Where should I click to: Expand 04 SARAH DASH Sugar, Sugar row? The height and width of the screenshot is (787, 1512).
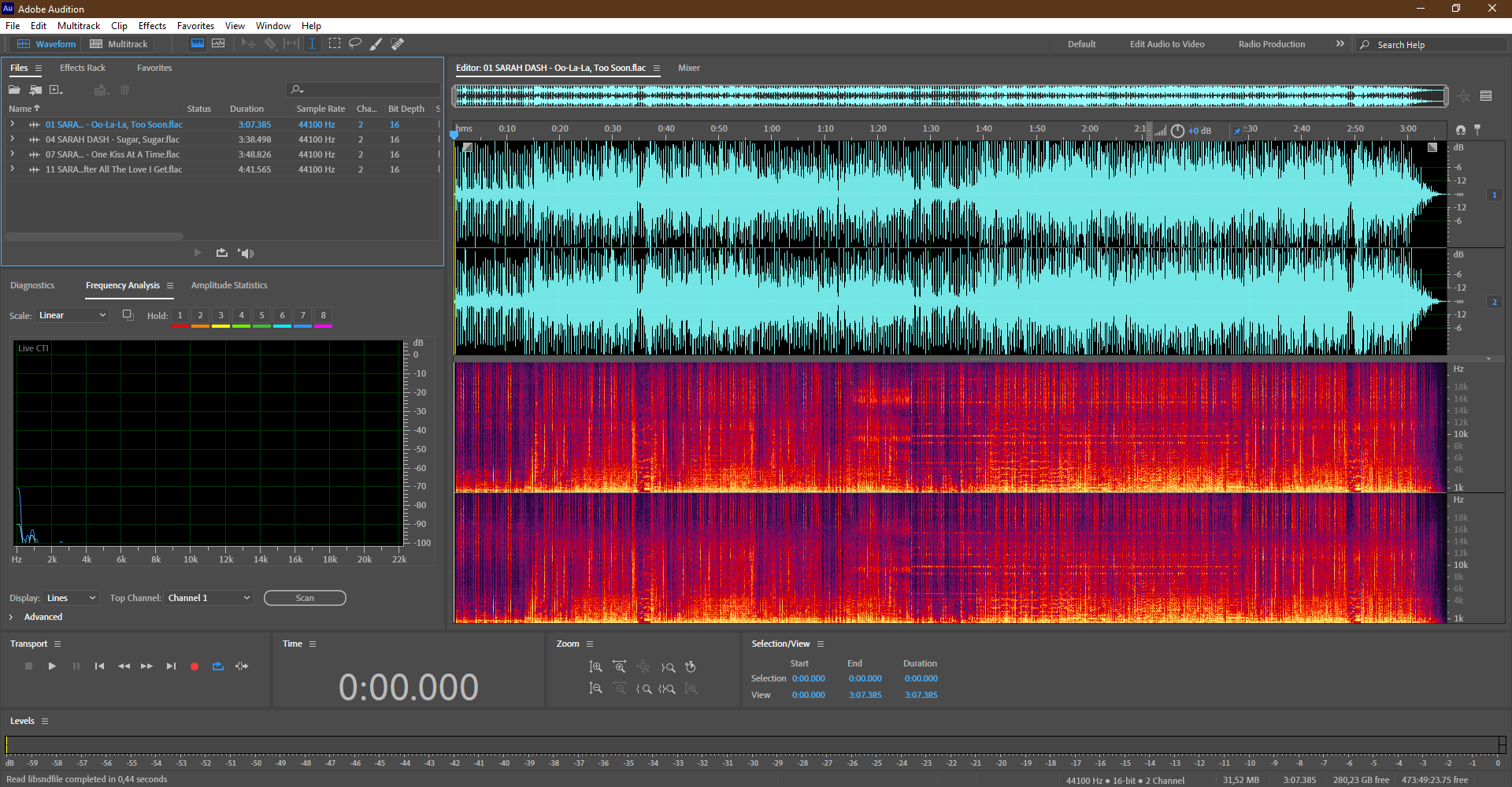[12, 139]
